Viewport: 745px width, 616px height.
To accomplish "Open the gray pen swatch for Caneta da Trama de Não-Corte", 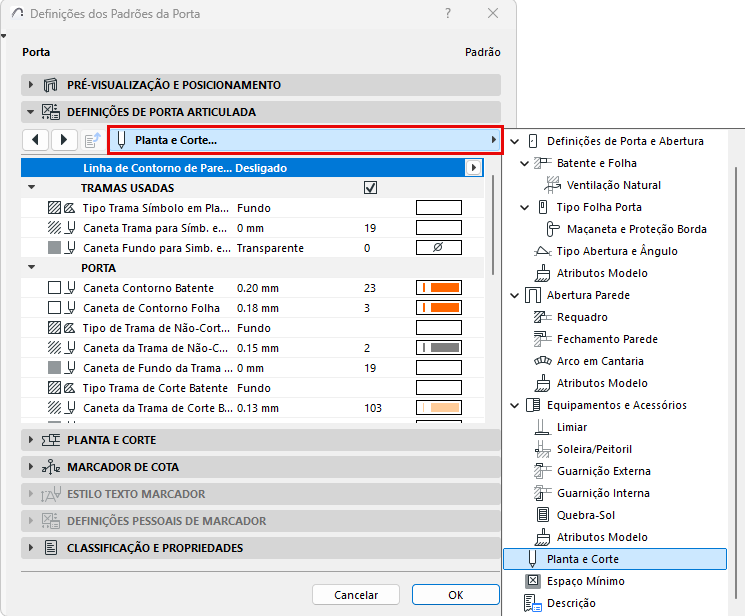I will tap(439, 347).
